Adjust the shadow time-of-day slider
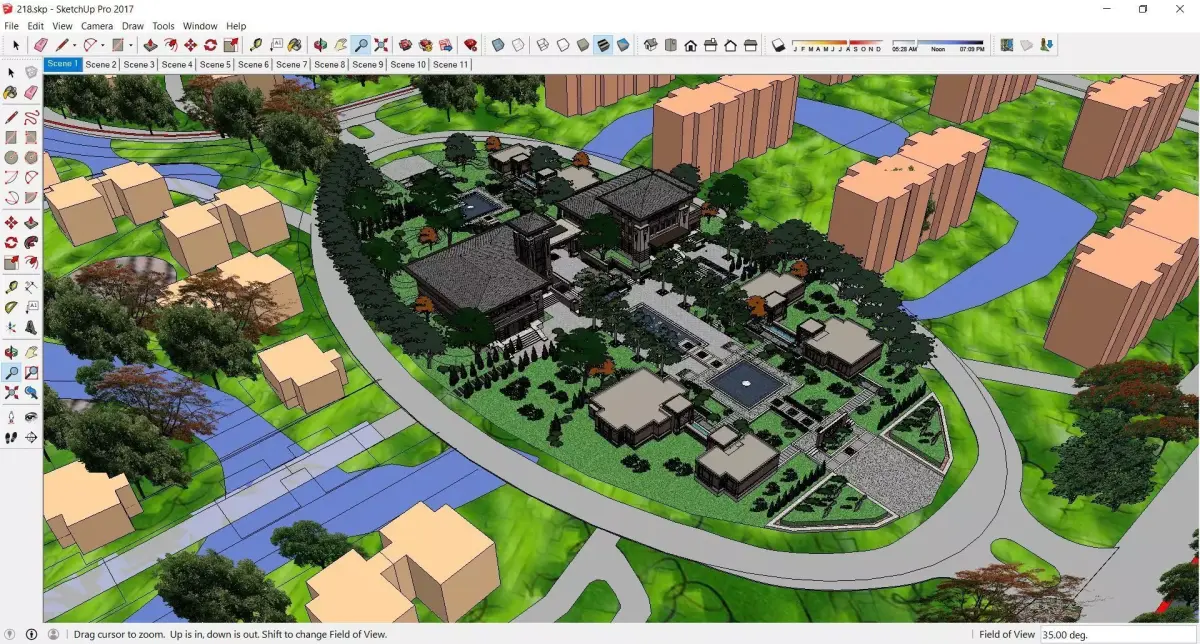 point(938,45)
